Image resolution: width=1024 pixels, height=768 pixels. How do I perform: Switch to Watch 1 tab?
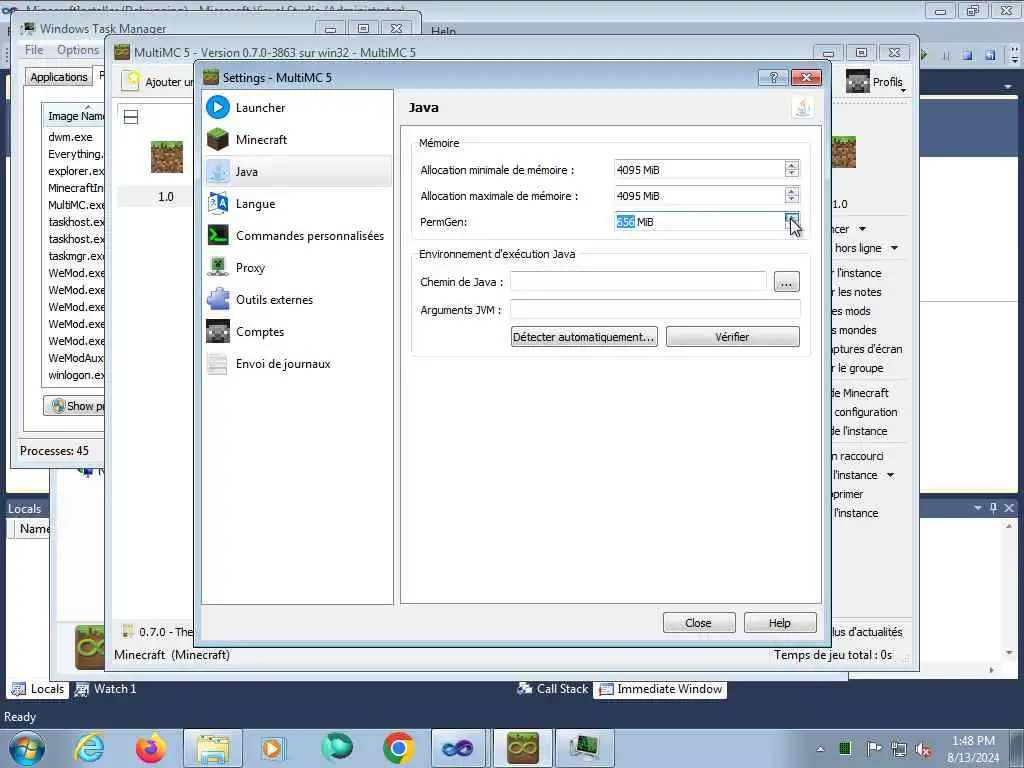coord(106,689)
